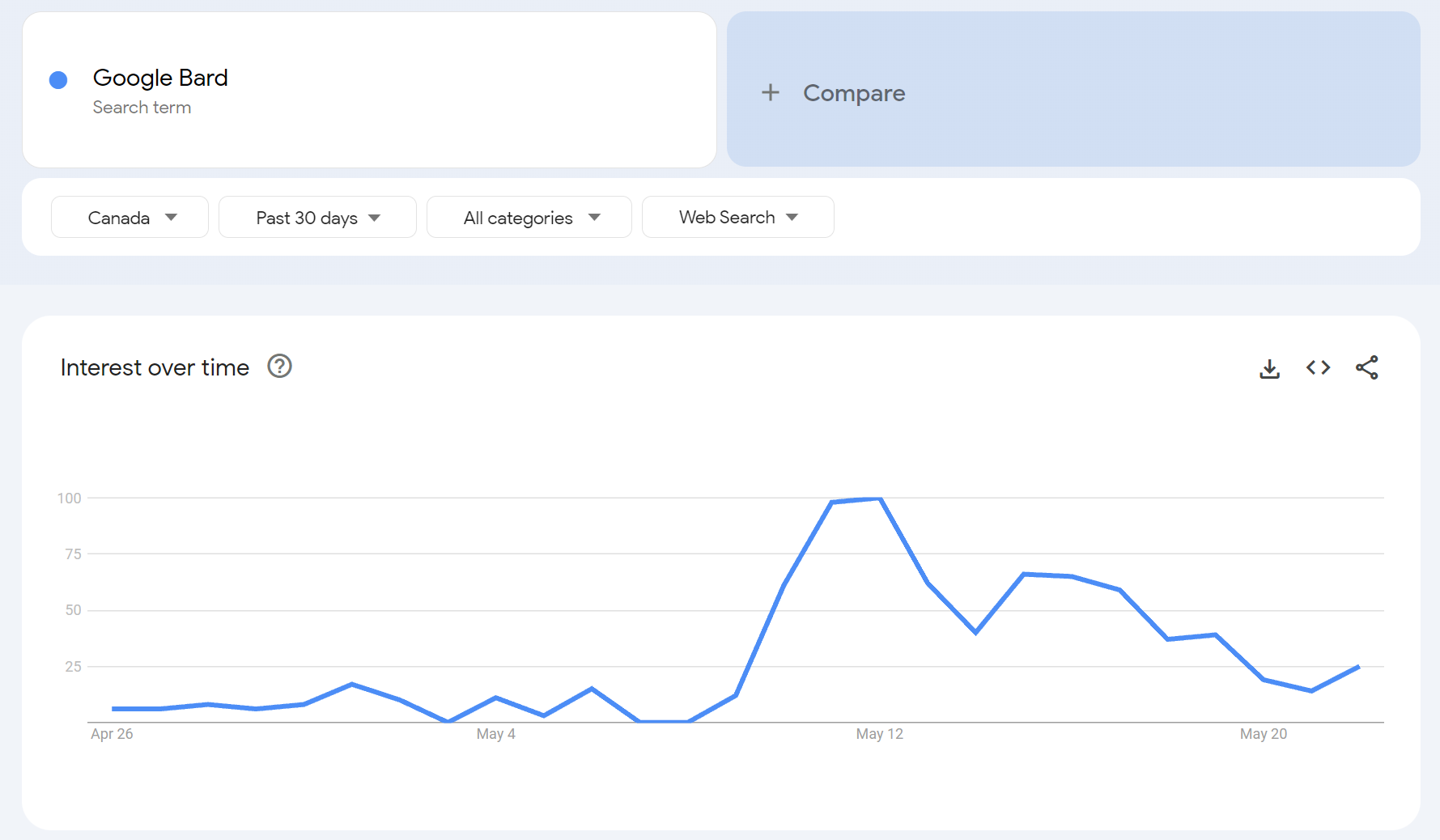
Task: Open the Canada region dropdown
Action: tap(130, 217)
